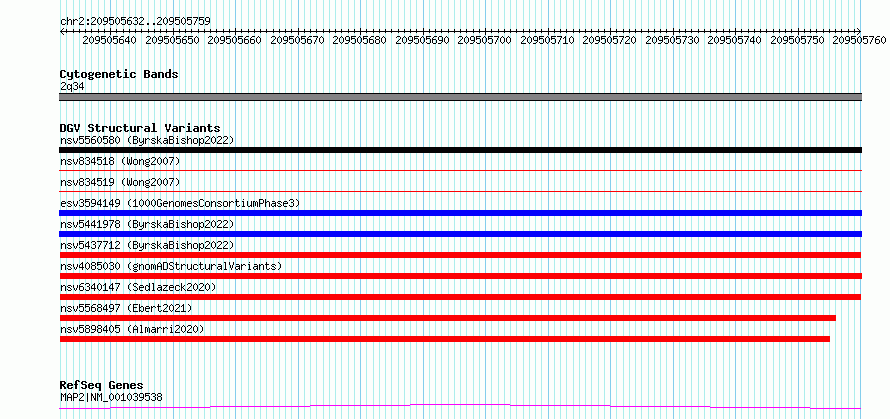Select the nsv5568497 Ebert2021 red bar

pyautogui.click(x=448, y=318)
